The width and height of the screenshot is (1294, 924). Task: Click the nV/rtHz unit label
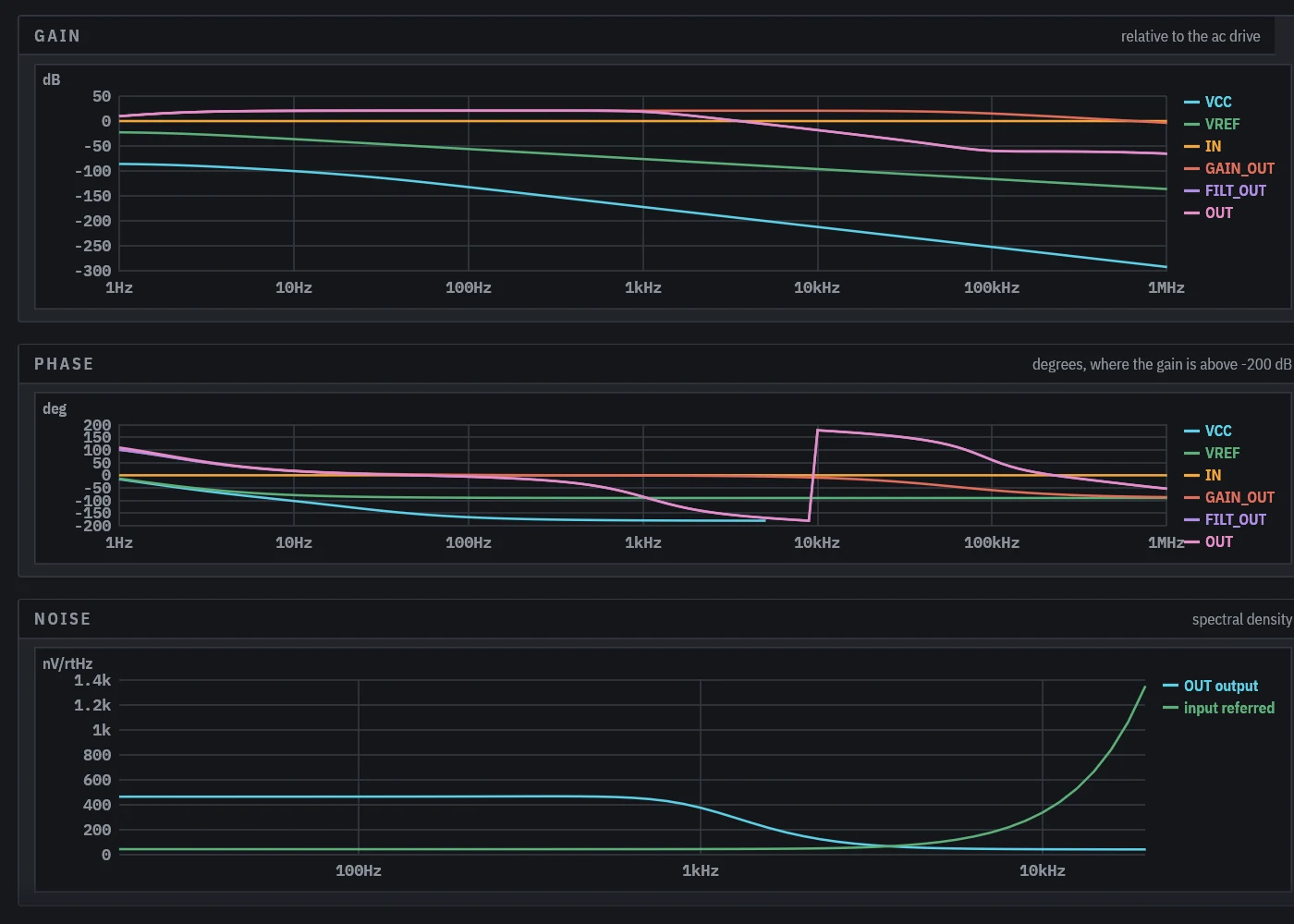coord(67,663)
